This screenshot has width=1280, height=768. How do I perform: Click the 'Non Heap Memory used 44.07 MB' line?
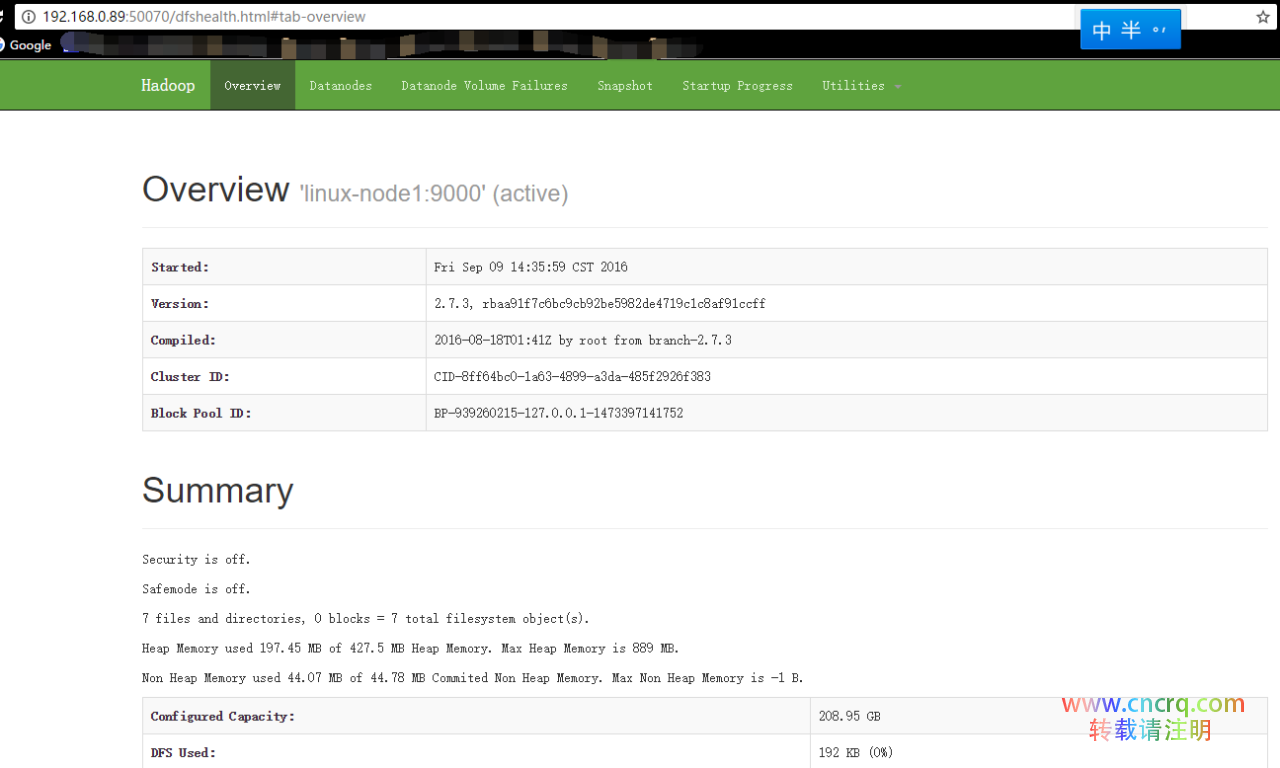pyautogui.click(x=473, y=678)
